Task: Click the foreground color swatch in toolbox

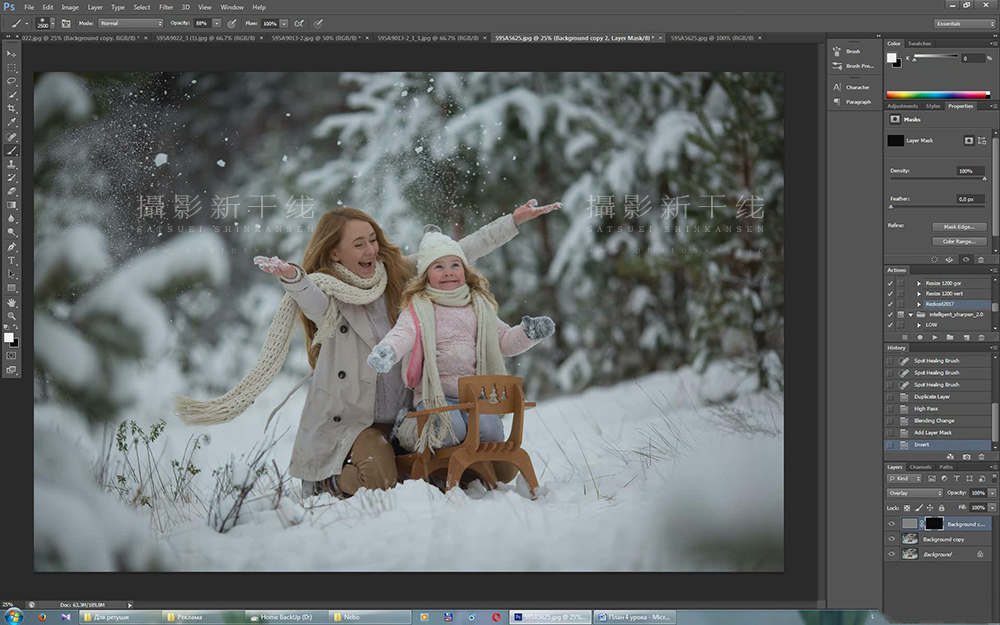Action: point(8,337)
